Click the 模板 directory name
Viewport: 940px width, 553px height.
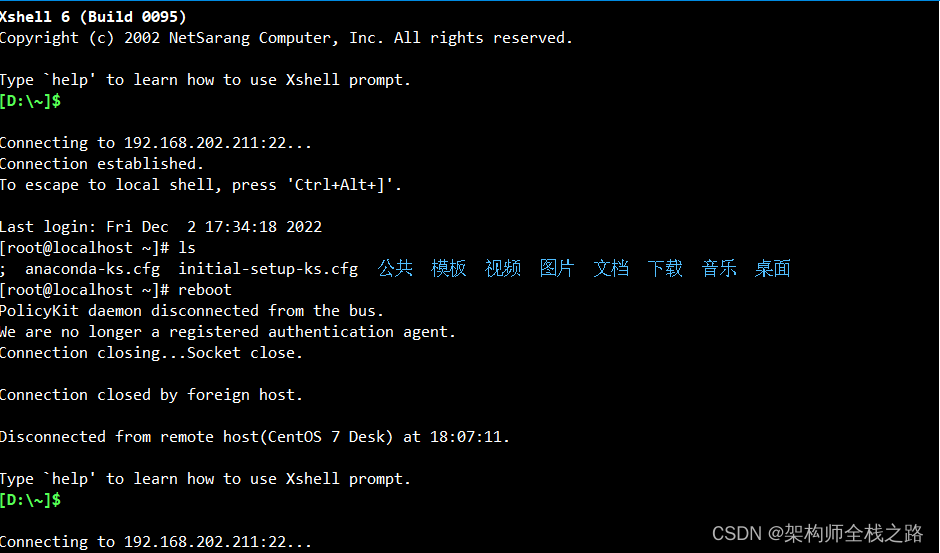point(449,268)
